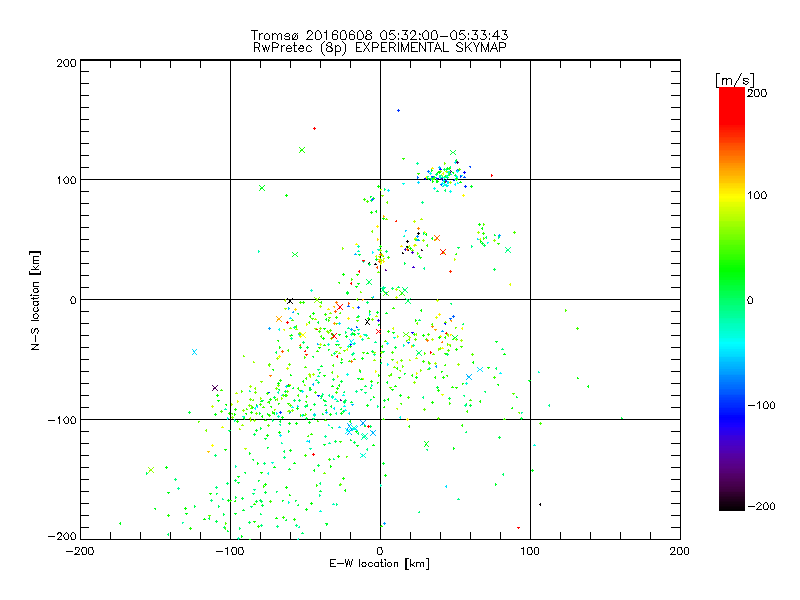
Task: Click the dense echo cluster above the 100 km north line
Action: (x=444, y=175)
